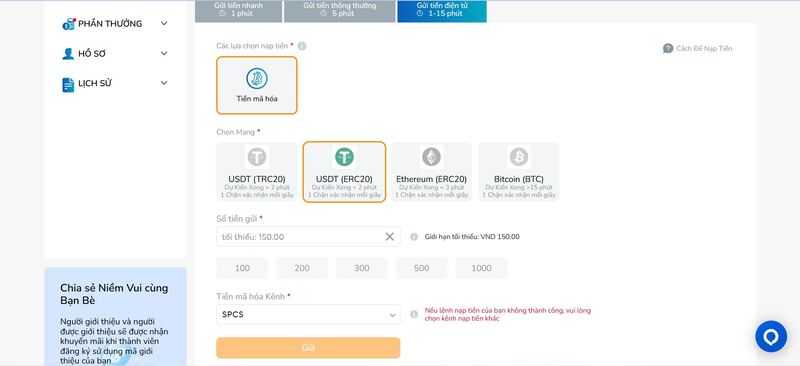Click the Bitcoin icon in Tiền mã hóa card
This screenshot has height=366, width=800.
click(257, 78)
